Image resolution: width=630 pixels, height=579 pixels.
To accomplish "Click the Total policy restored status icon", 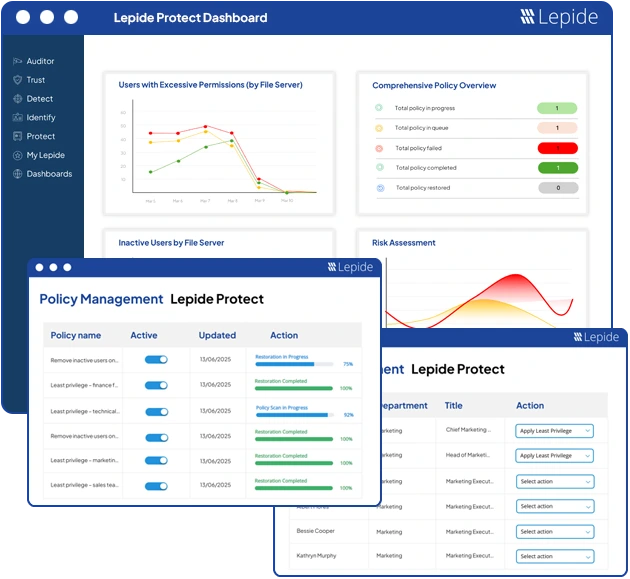I will (x=380, y=188).
